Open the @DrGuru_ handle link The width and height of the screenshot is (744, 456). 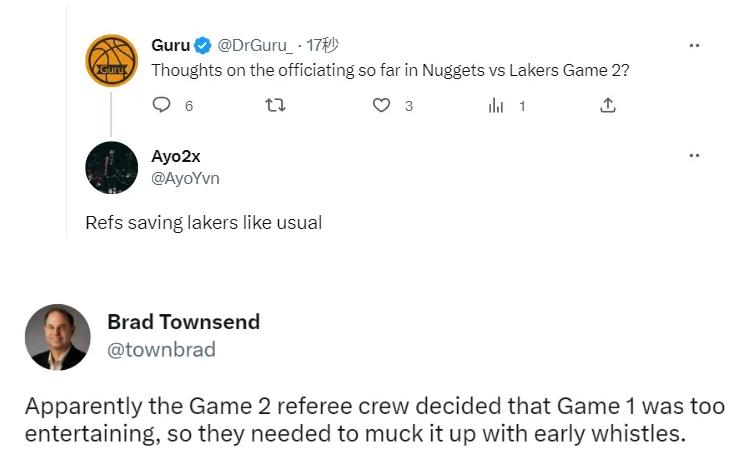click(x=253, y=45)
